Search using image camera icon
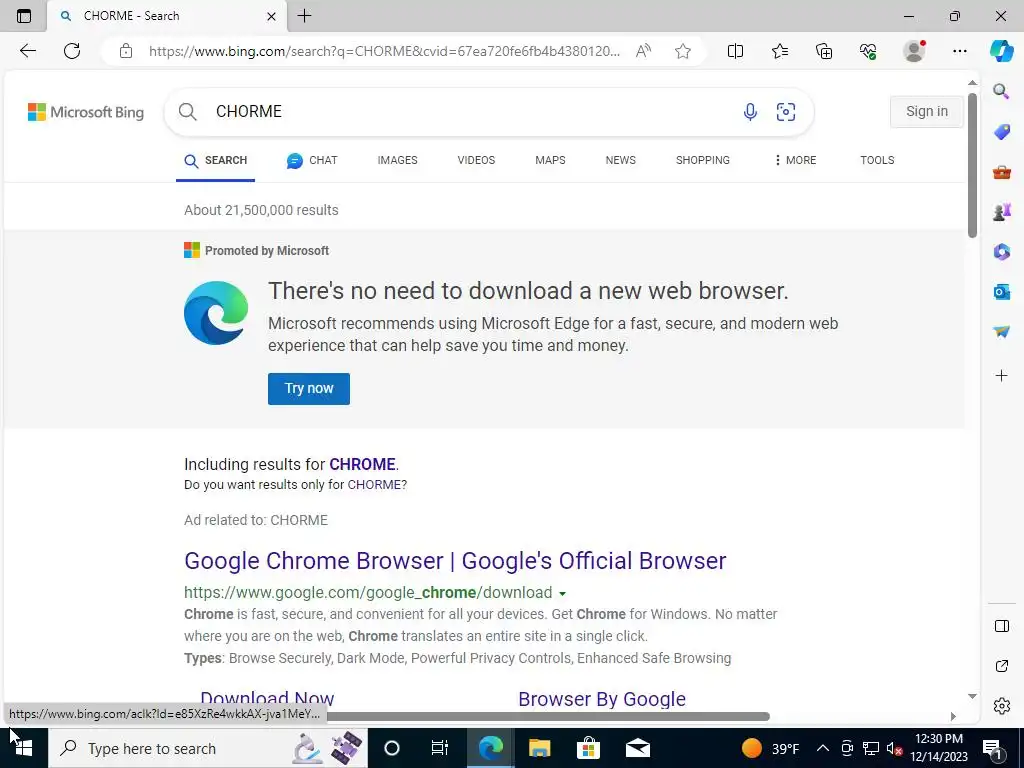Image resolution: width=1024 pixels, height=768 pixels. [x=786, y=112]
